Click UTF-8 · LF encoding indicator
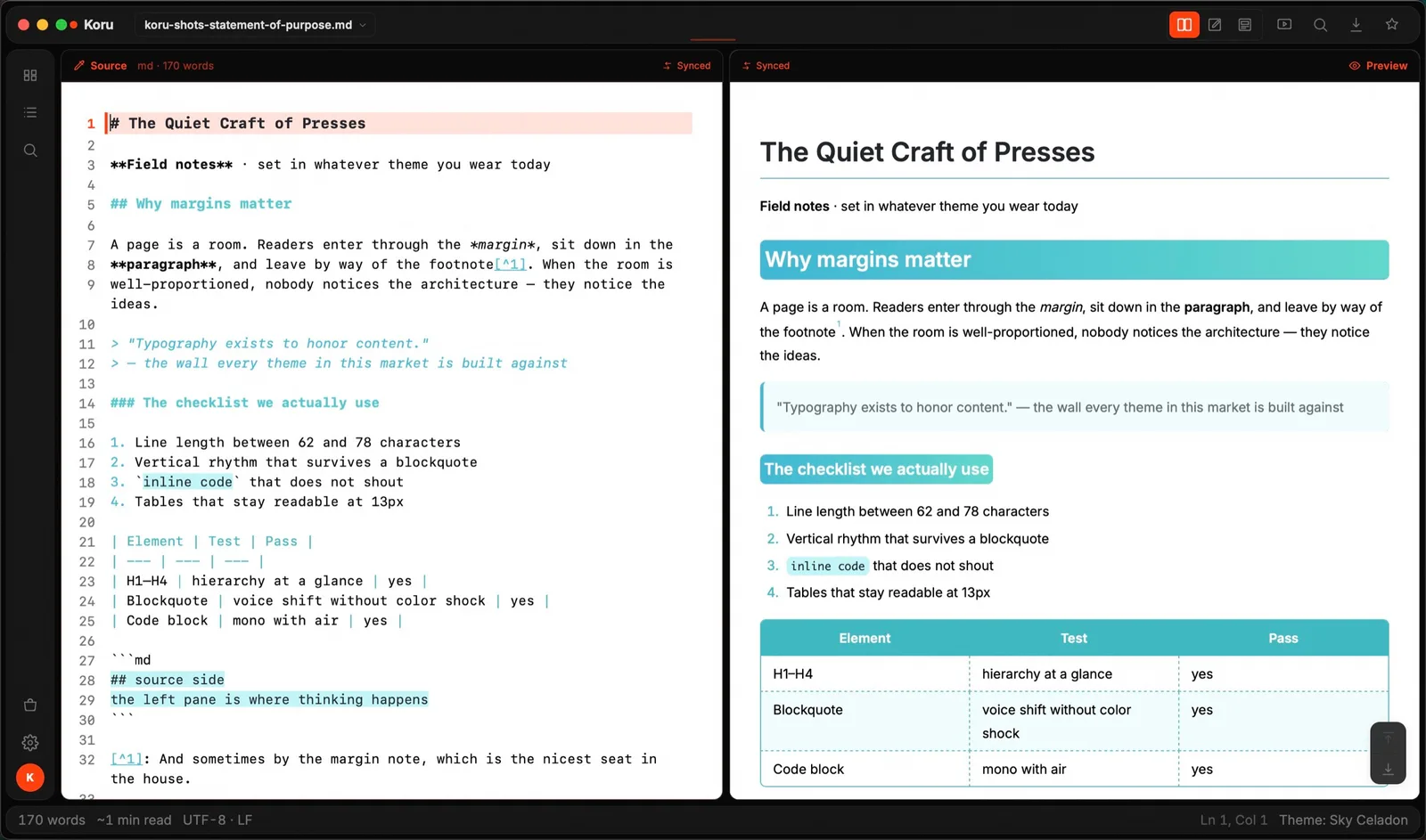The height and width of the screenshot is (840, 1426). coord(217,820)
